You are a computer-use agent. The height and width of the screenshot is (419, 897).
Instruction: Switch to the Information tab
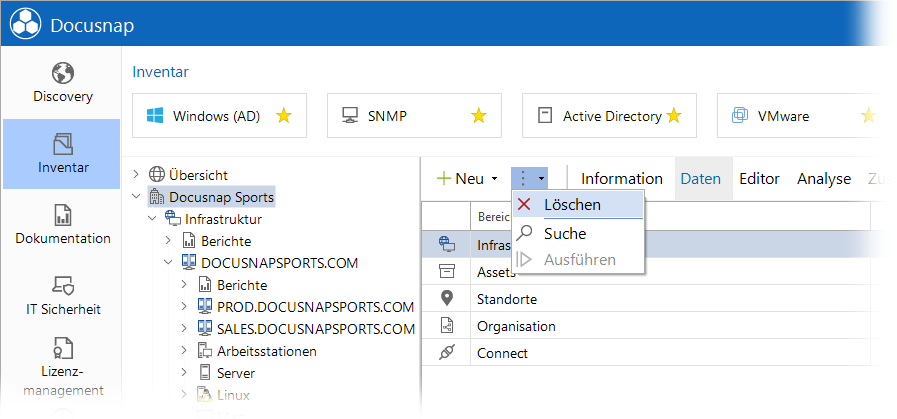click(622, 179)
